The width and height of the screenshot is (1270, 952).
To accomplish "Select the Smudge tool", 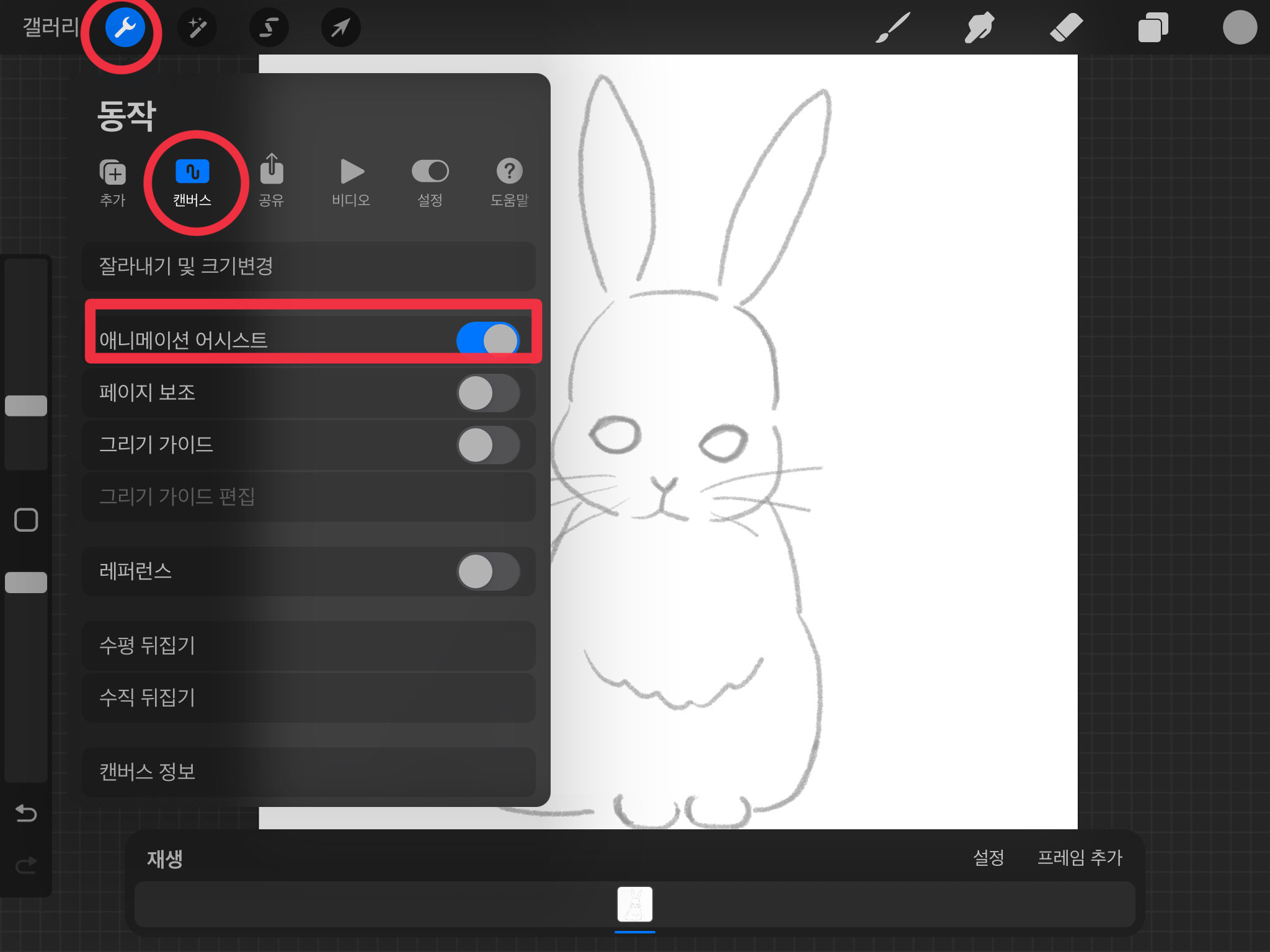I will (979, 28).
